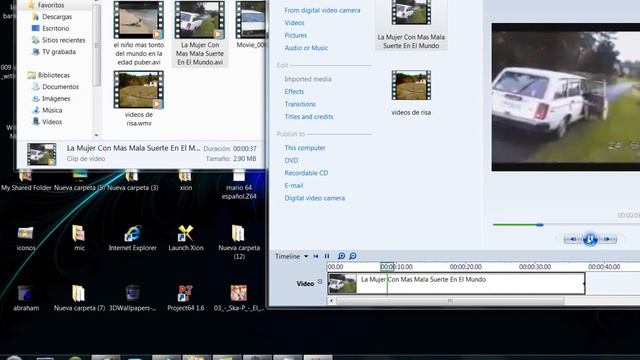This screenshot has width=640, height=360.
Task: Open the Transitions collection
Action: tap(300, 104)
